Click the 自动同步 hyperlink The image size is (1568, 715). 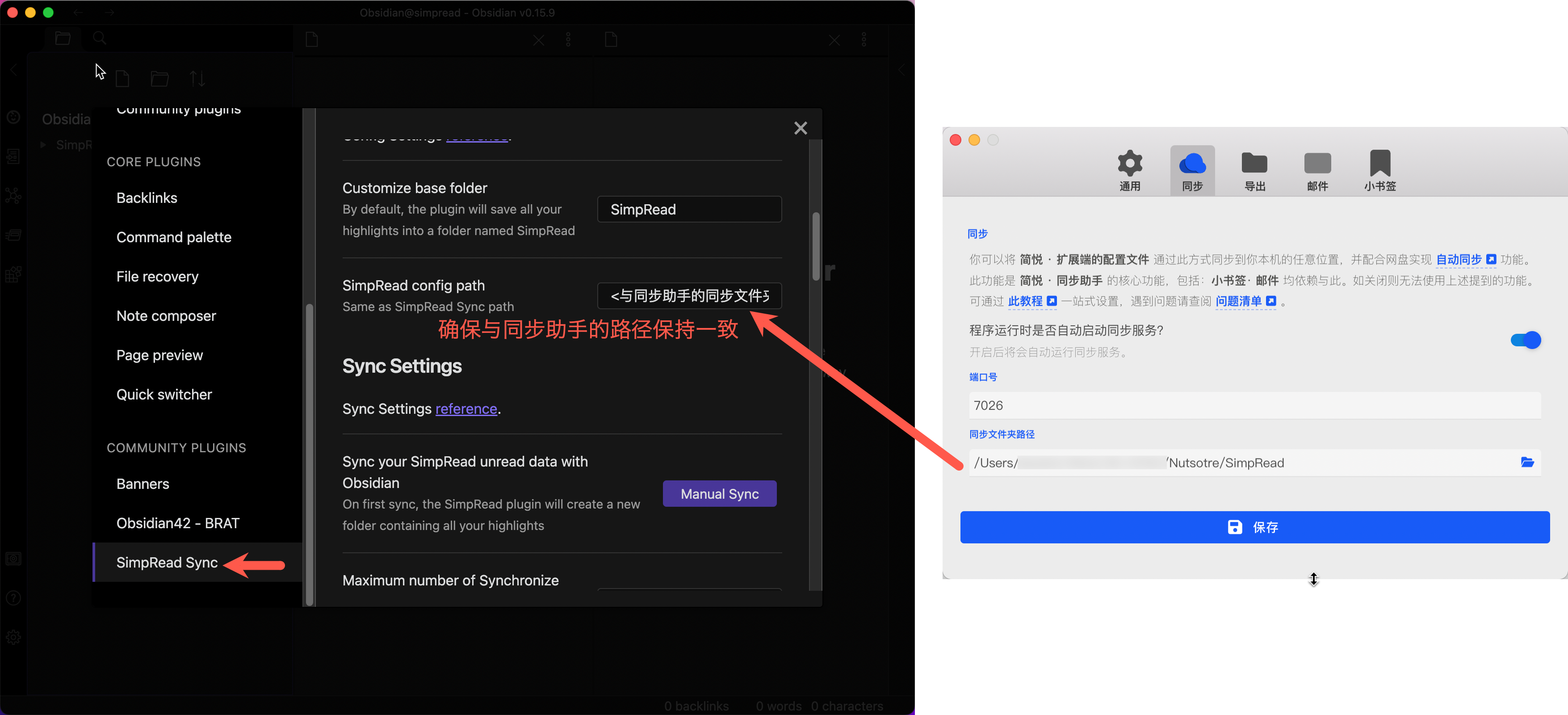[1459, 260]
